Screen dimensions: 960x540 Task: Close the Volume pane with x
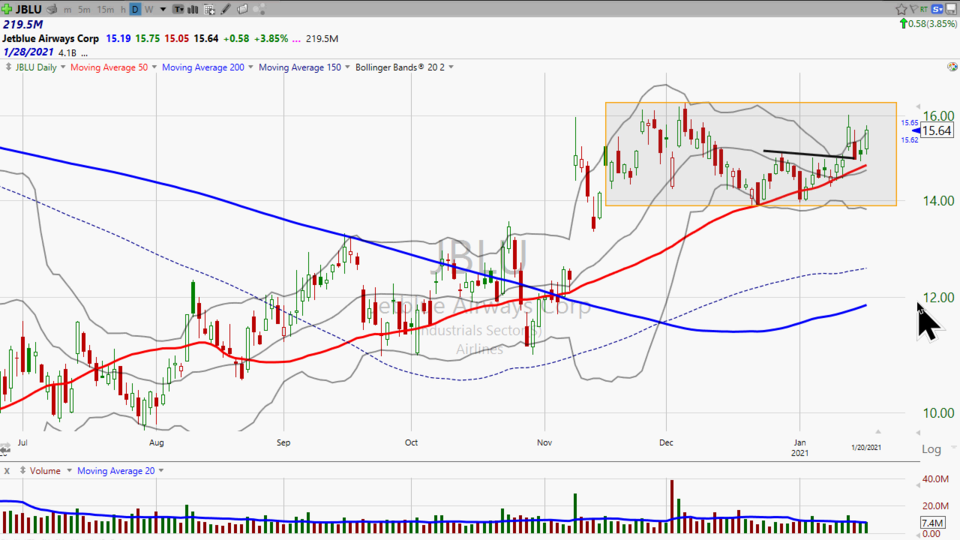[7, 471]
